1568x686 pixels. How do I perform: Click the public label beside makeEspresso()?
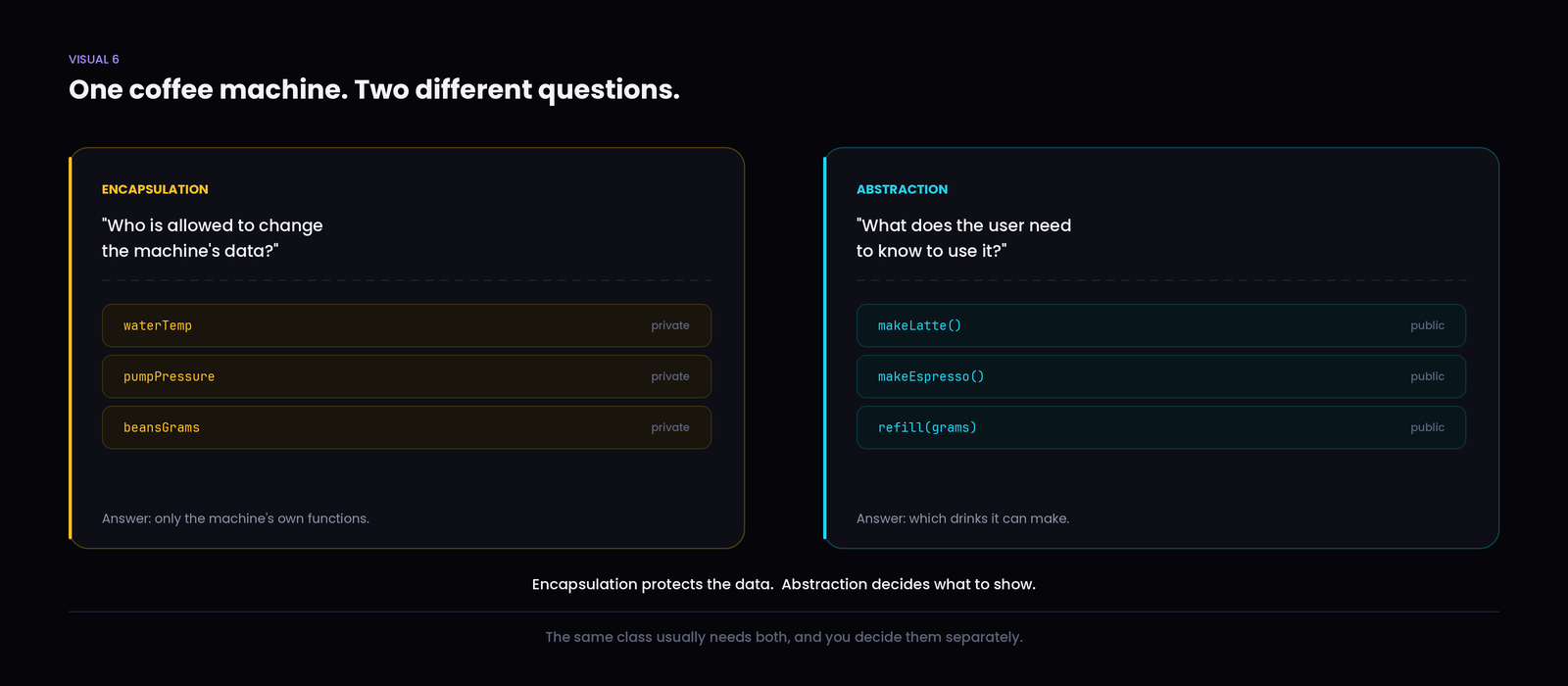[x=1427, y=376]
